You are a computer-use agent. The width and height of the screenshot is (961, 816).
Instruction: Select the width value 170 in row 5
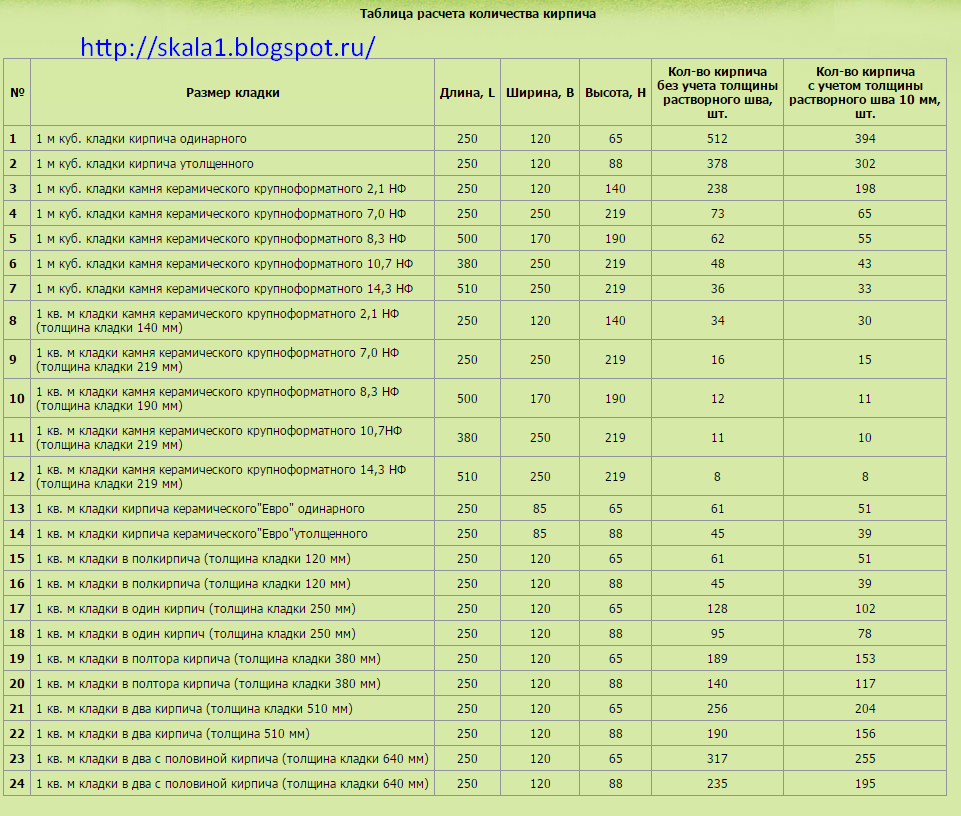point(540,239)
